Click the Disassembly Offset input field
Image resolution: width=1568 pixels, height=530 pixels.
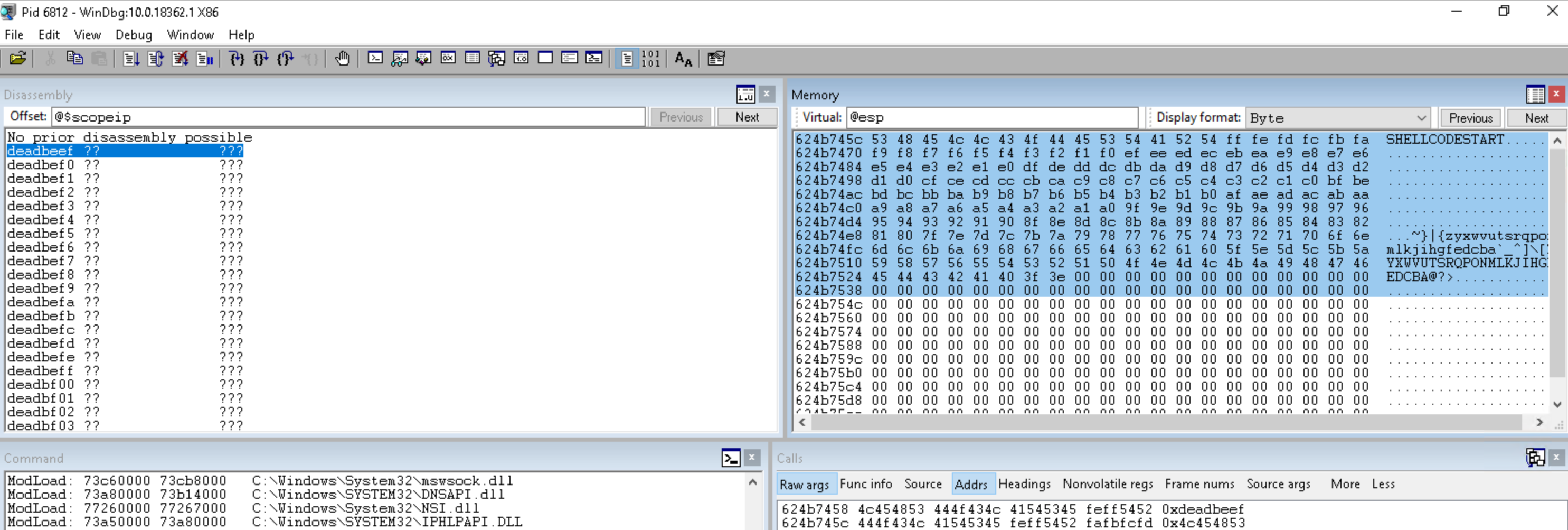[347, 116]
